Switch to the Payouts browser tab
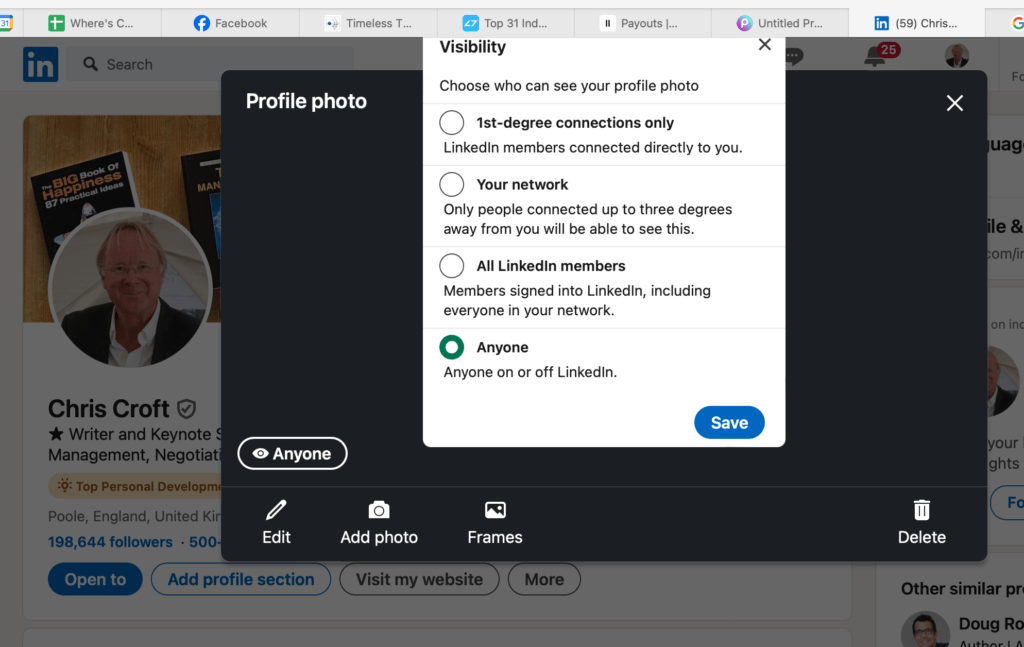 (643, 21)
